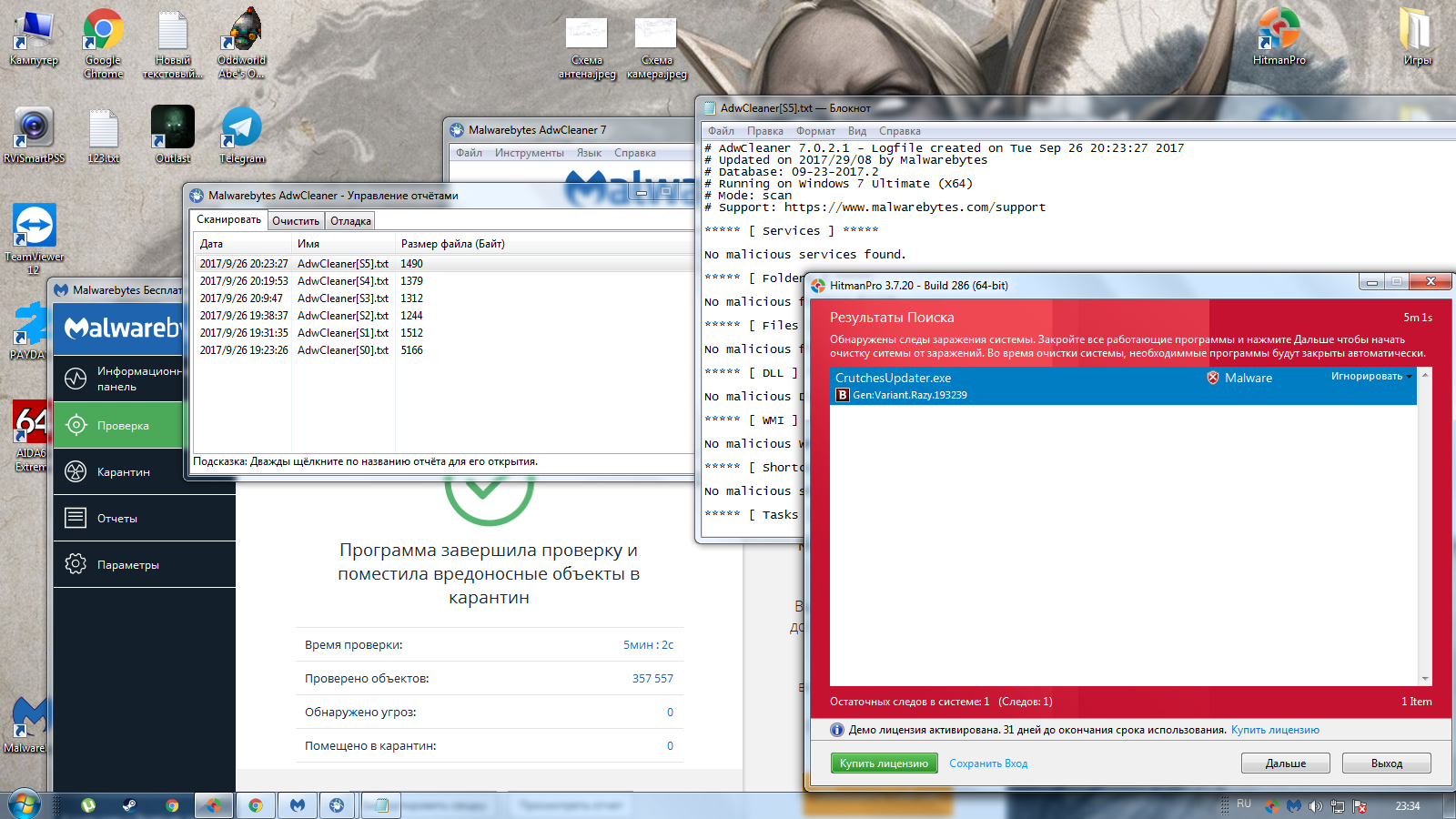Select the AdwCleaner[S1].txt report row

click(444, 333)
